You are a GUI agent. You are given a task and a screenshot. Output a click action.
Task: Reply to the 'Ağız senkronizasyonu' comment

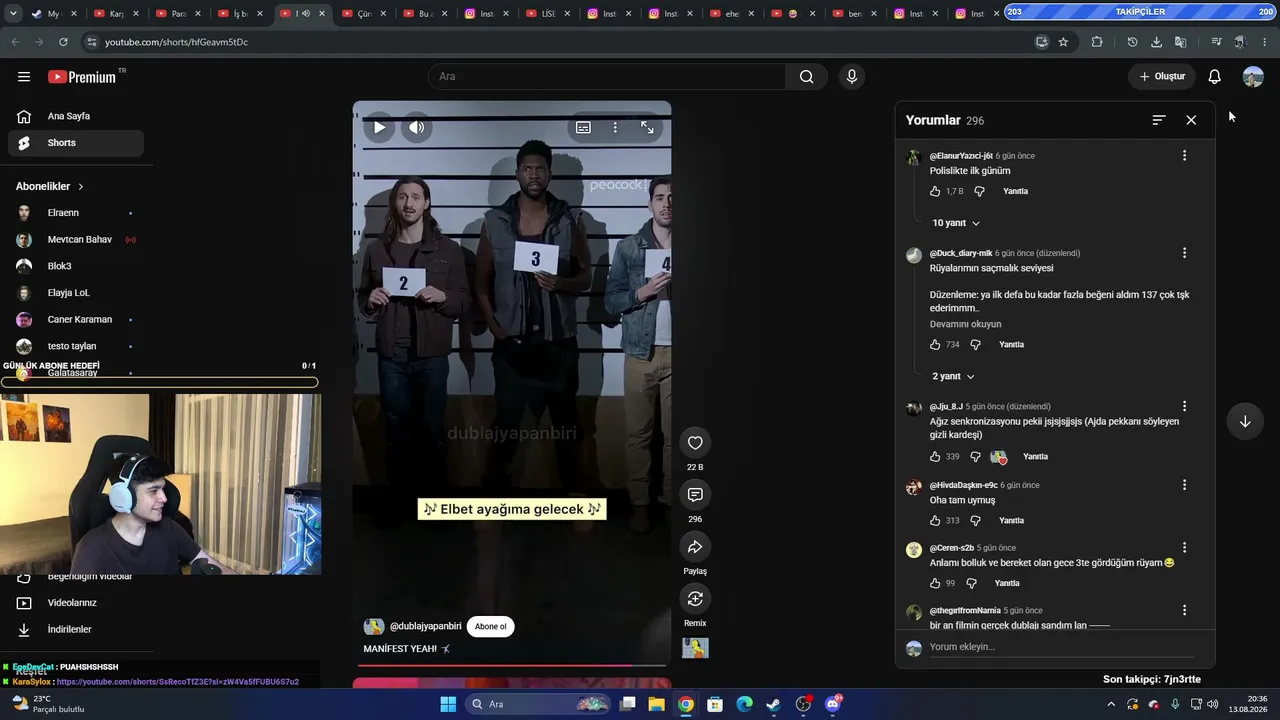[1035, 457]
